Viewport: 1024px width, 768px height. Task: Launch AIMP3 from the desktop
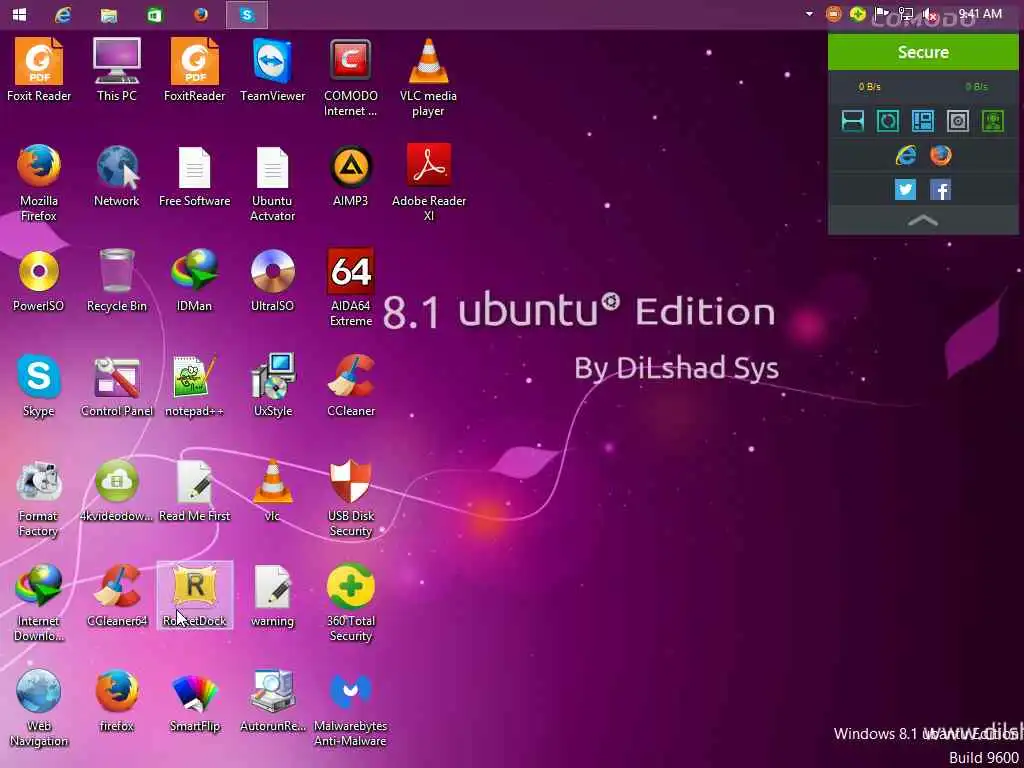[x=351, y=176]
